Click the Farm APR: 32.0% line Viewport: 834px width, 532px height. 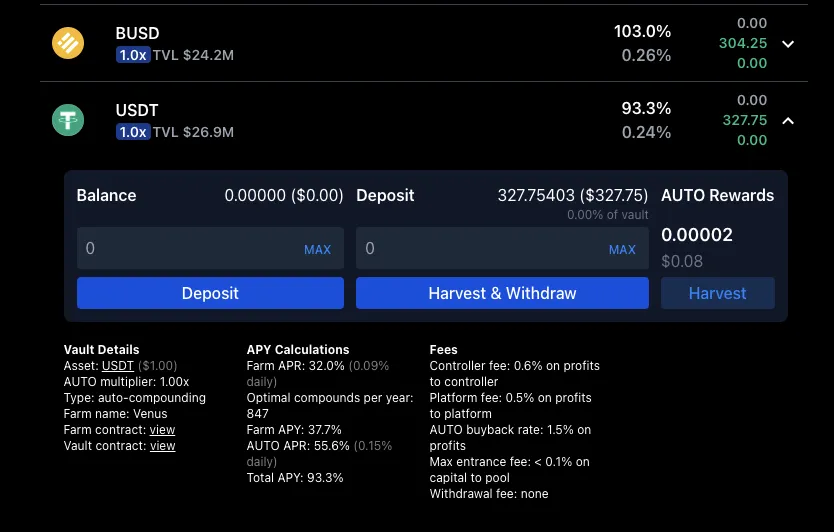318,373
